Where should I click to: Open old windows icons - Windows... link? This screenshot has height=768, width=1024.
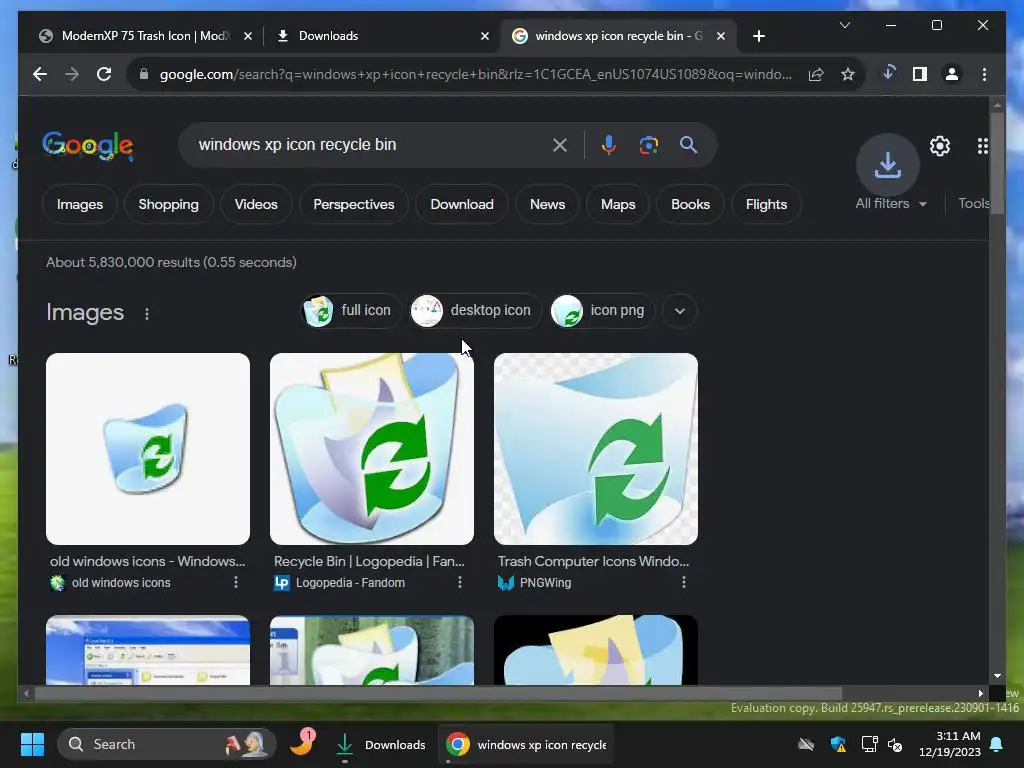[x=148, y=562]
